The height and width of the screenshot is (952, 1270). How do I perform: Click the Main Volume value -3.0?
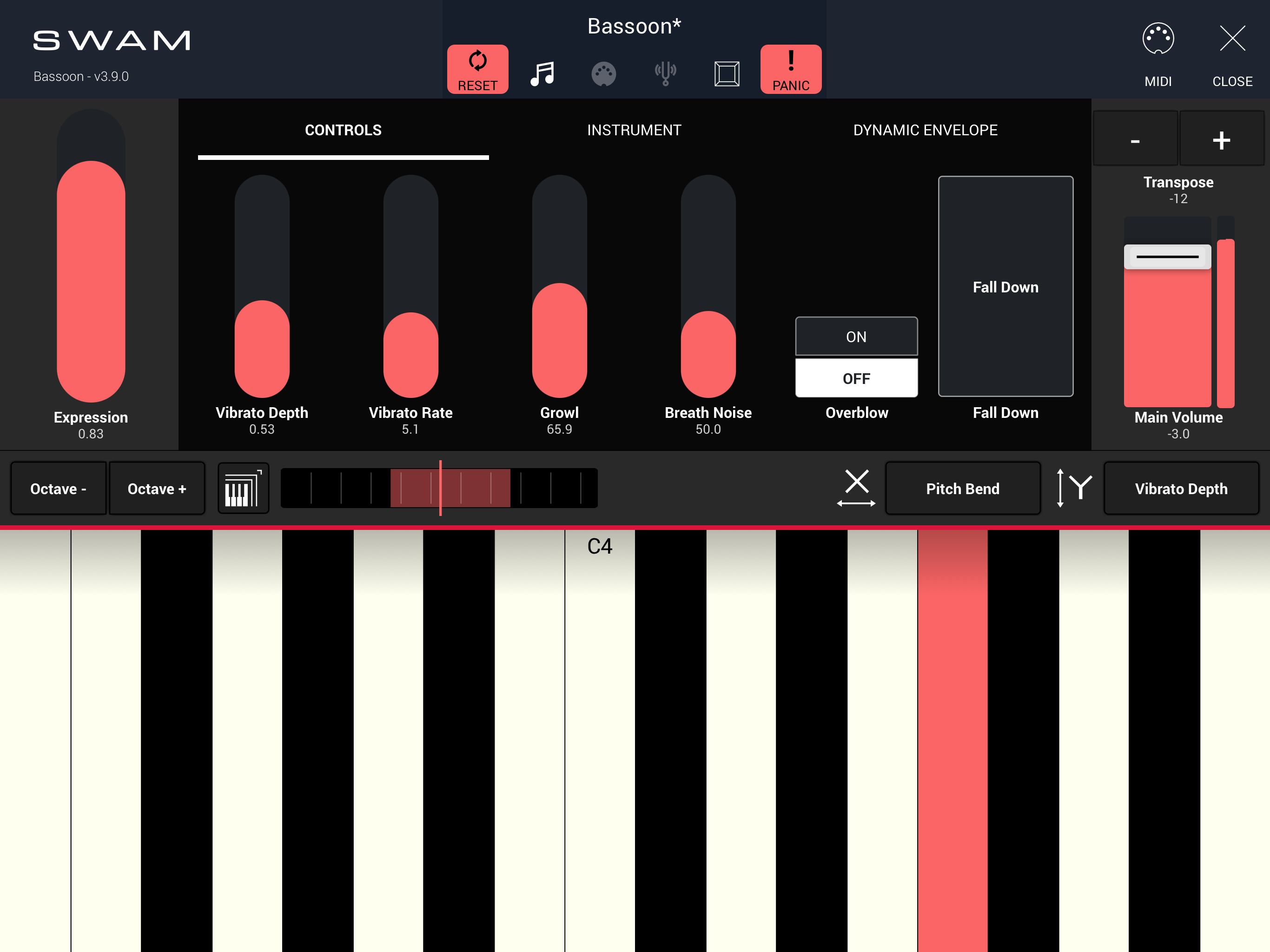(1178, 434)
